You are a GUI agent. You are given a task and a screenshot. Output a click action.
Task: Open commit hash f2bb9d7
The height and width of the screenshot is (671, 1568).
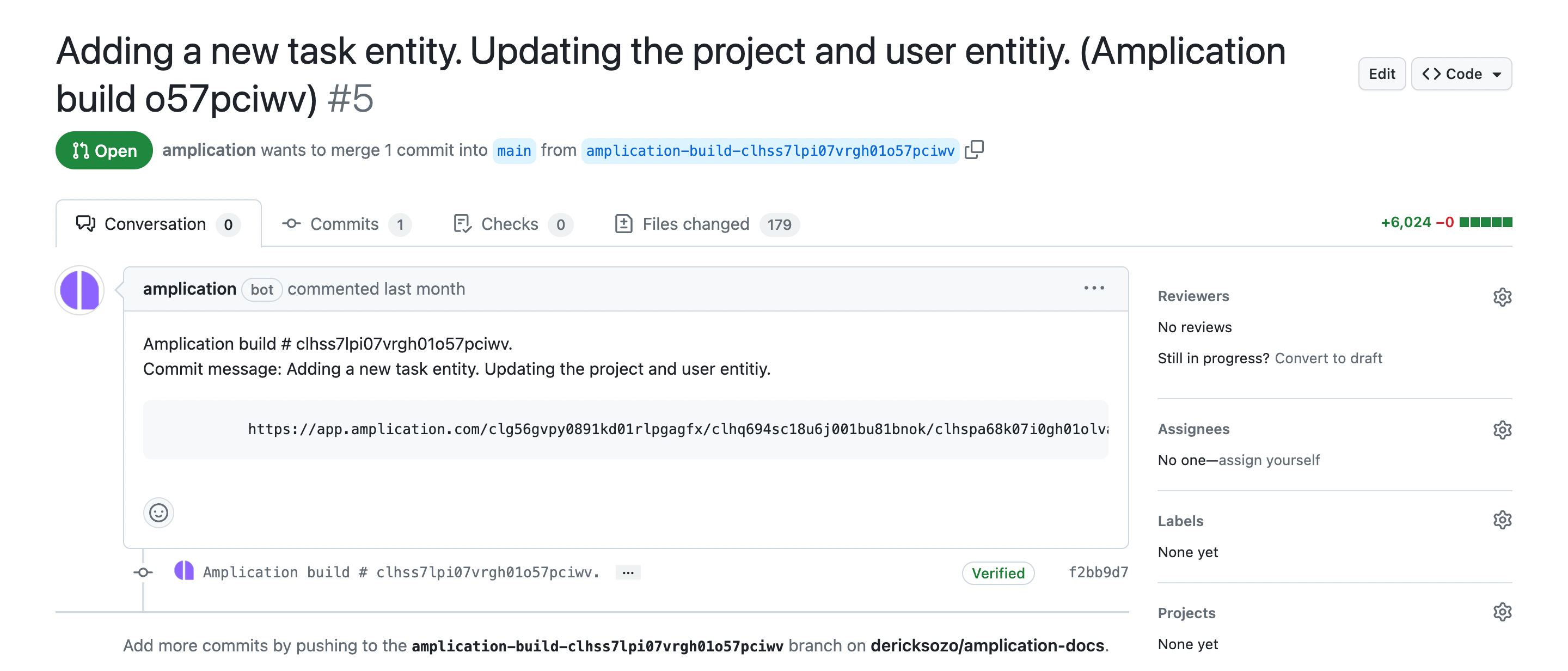(x=1098, y=572)
